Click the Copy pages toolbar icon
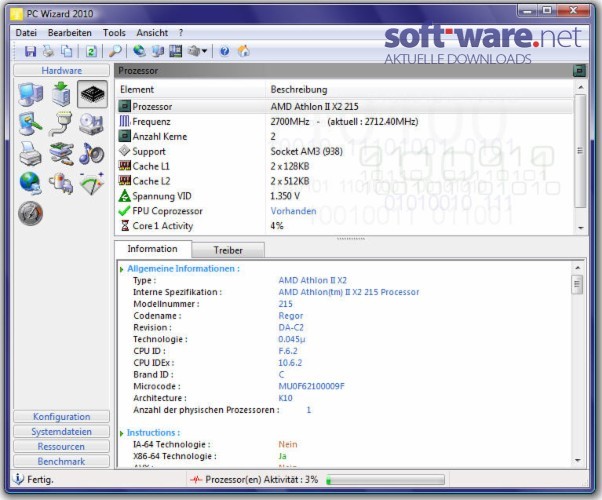The height and width of the screenshot is (500, 602). click(67, 51)
